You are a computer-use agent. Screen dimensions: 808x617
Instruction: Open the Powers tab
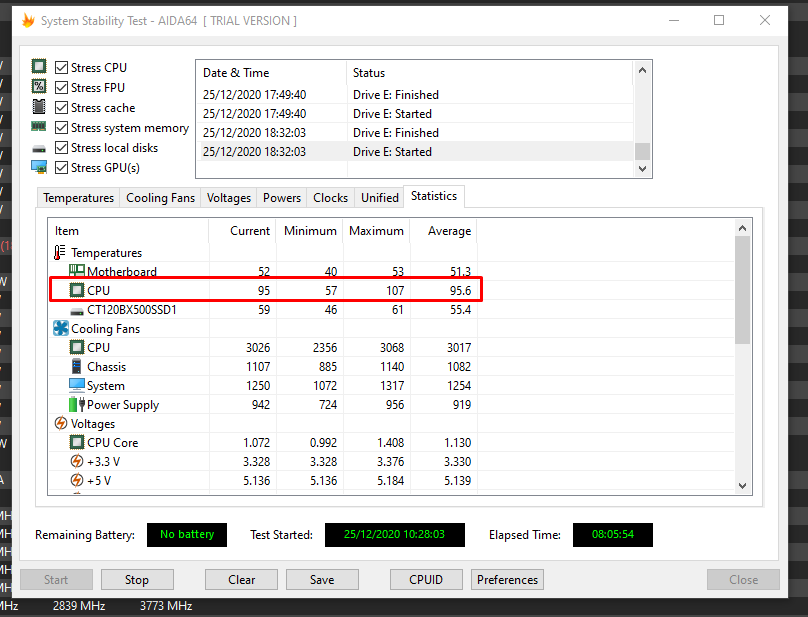click(282, 198)
